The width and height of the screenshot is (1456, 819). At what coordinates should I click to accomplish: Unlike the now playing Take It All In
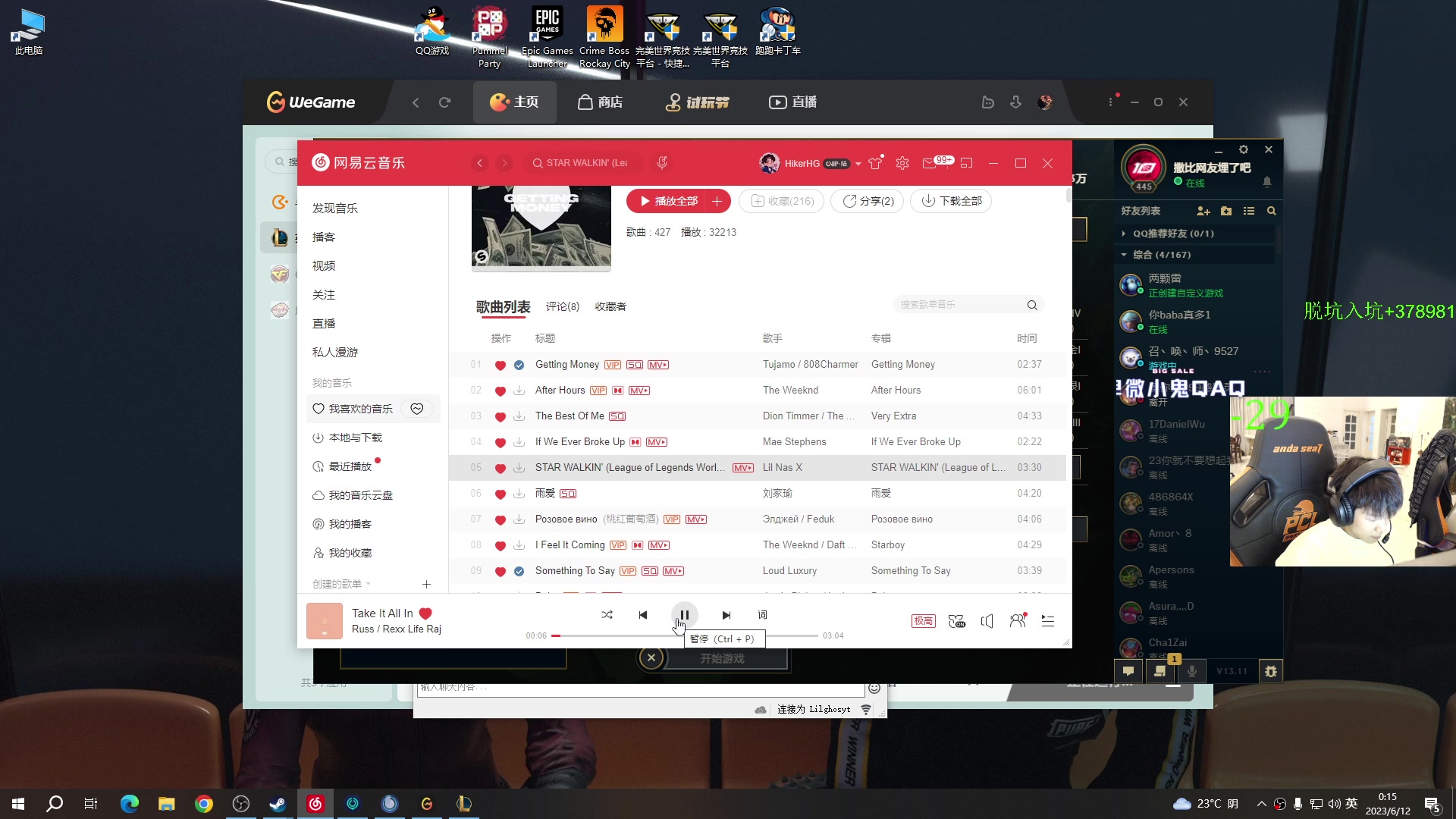(425, 613)
